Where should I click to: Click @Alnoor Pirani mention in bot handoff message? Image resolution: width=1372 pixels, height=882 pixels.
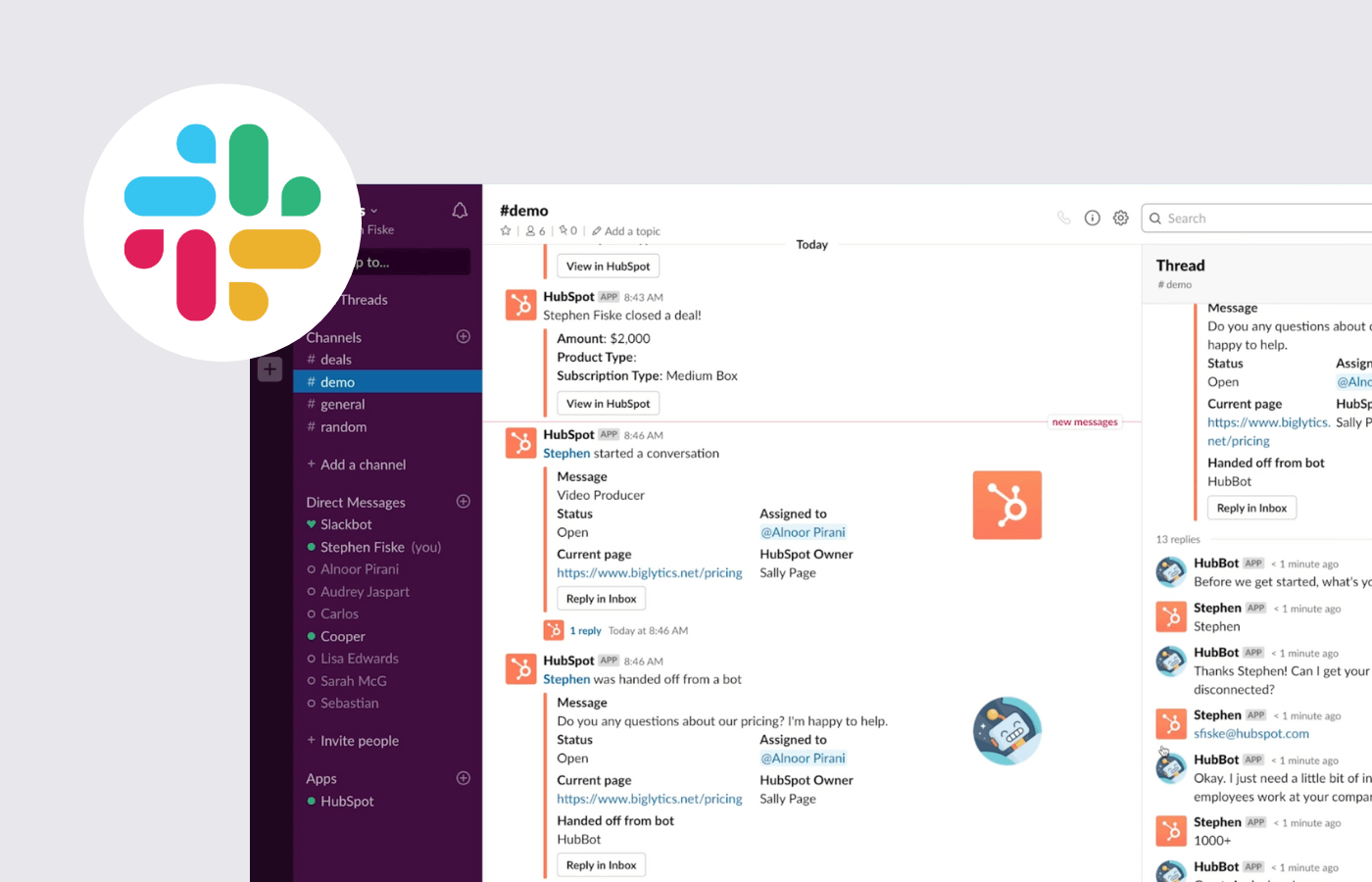click(x=803, y=759)
